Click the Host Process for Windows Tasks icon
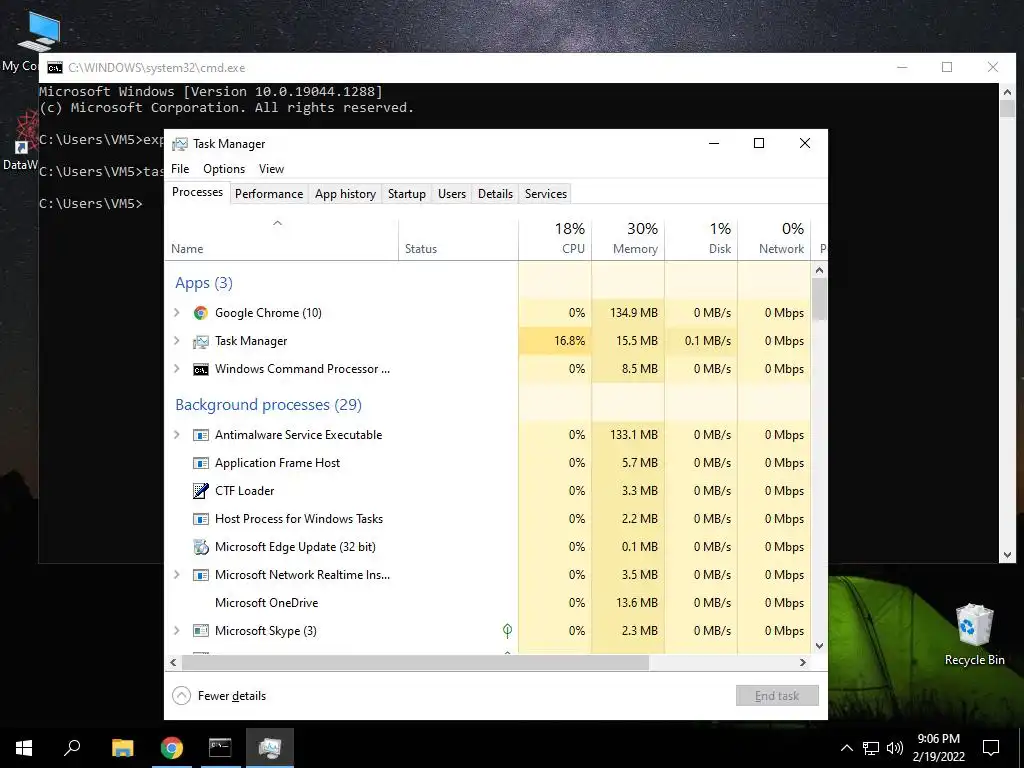The height and width of the screenshot is (768, 1024). (x=200, y=519)
